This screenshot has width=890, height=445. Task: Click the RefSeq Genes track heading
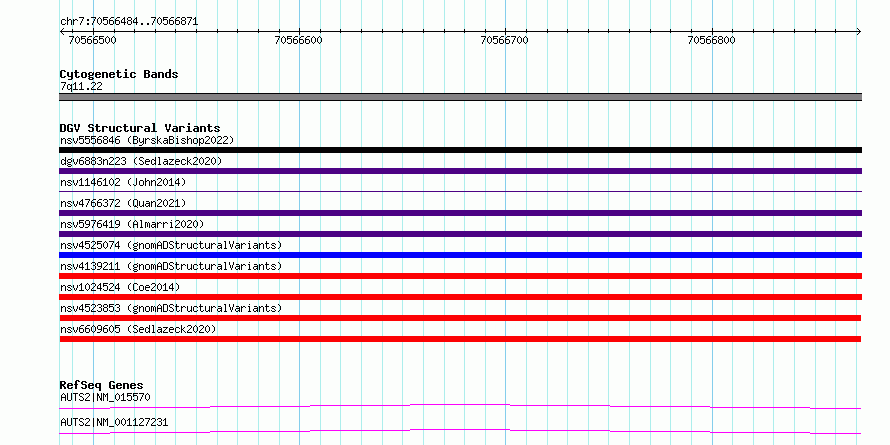101,385
